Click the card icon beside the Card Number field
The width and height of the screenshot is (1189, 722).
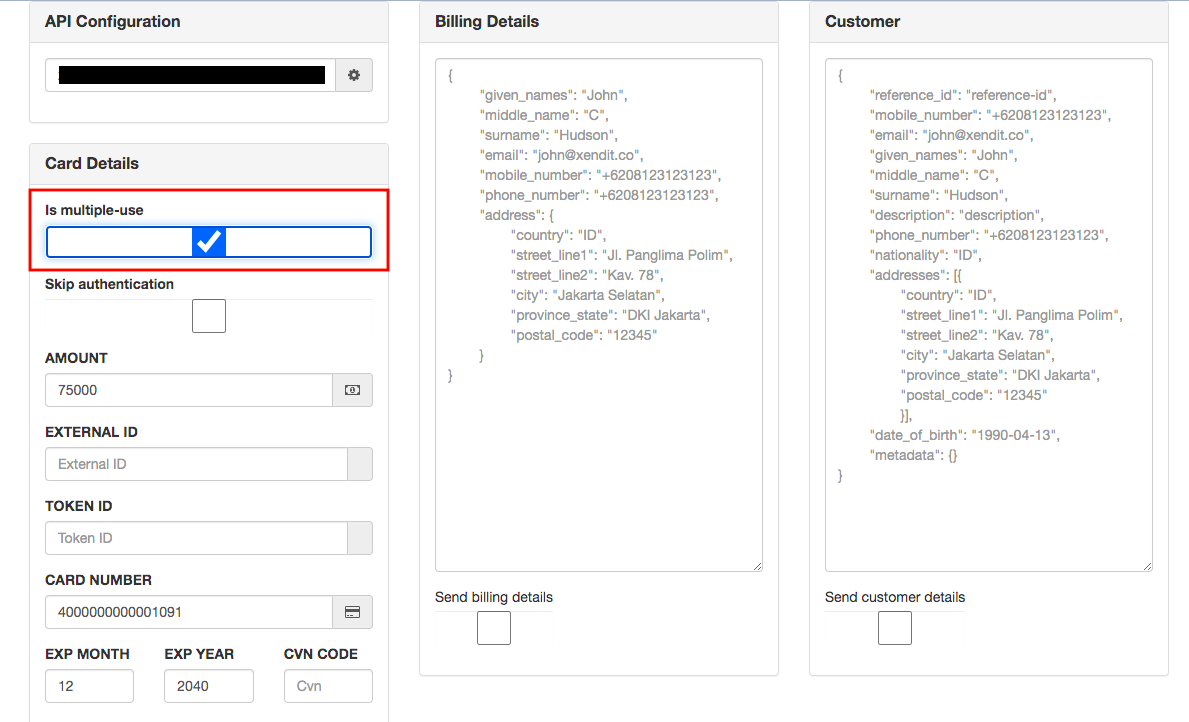(x=352, y=612)
